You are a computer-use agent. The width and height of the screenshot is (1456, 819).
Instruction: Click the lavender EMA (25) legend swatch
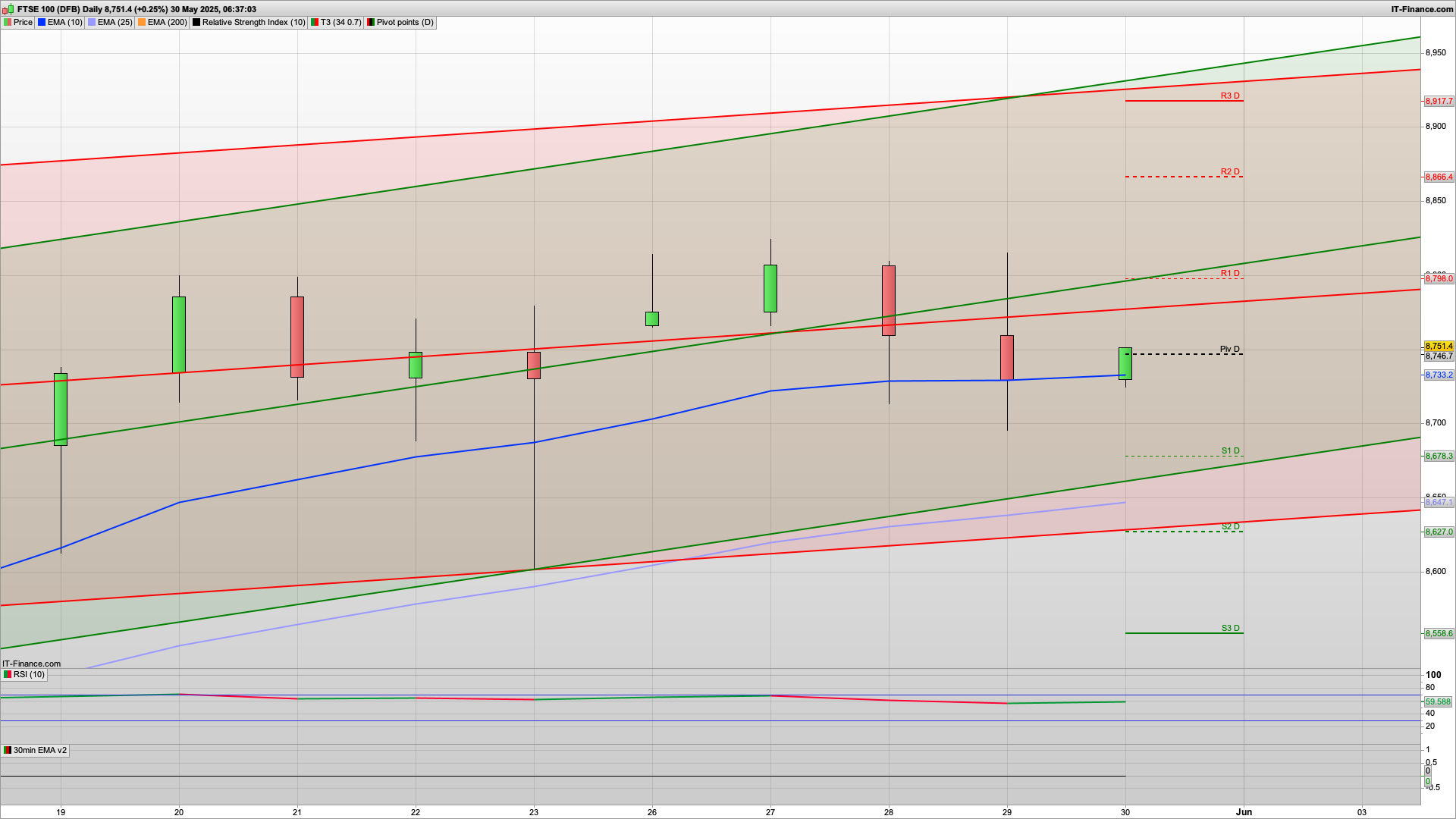(92, 22)
